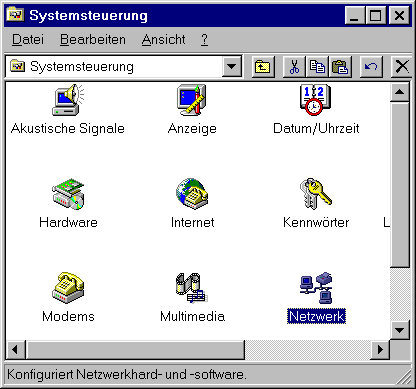The height and width of the screenshot is (389, 416).
Task: Click the horizontal scrollbar thumb
Action: point(135,350)
